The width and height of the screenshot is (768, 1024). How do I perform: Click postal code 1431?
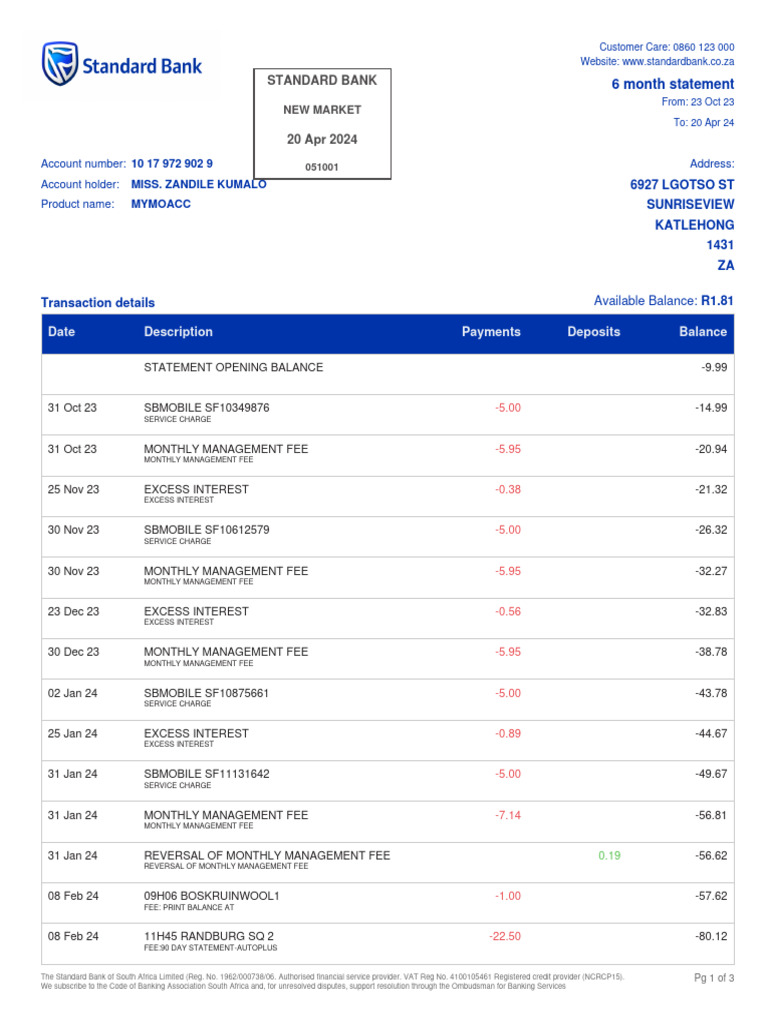(720, 245)
